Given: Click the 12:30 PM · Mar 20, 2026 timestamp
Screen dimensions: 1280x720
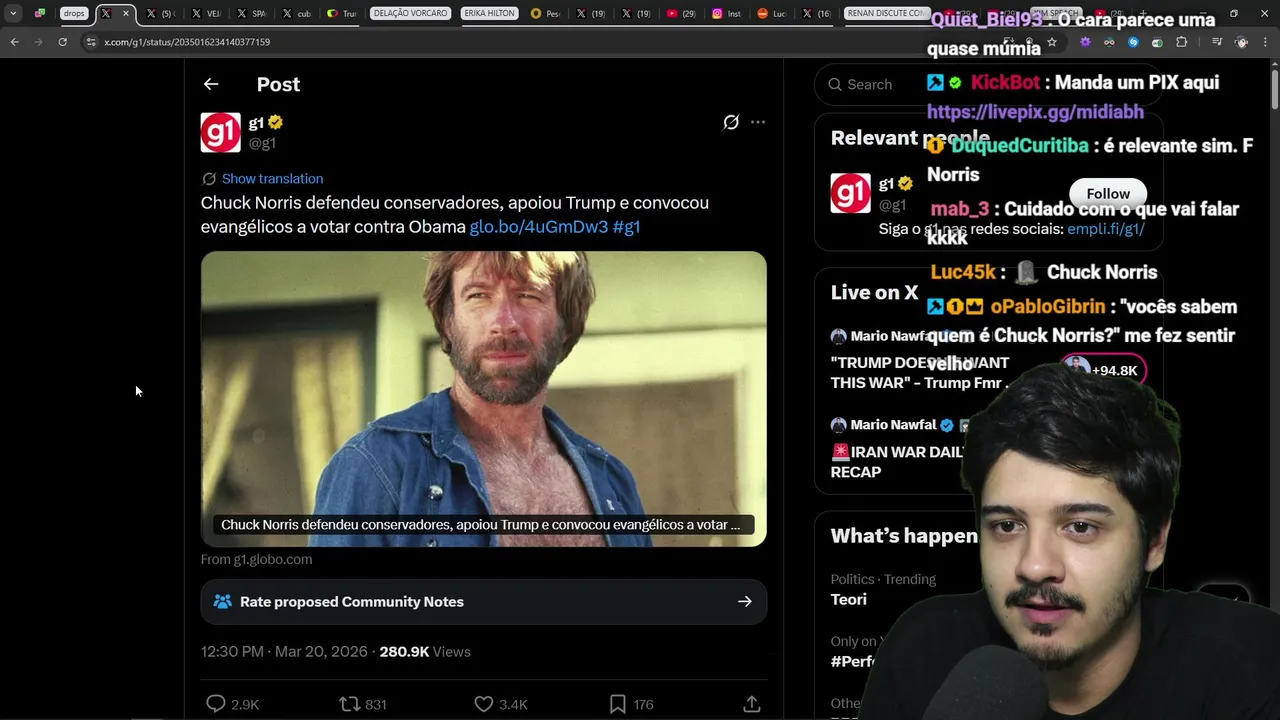Looking at the screenshot, I should coord(284,652).
